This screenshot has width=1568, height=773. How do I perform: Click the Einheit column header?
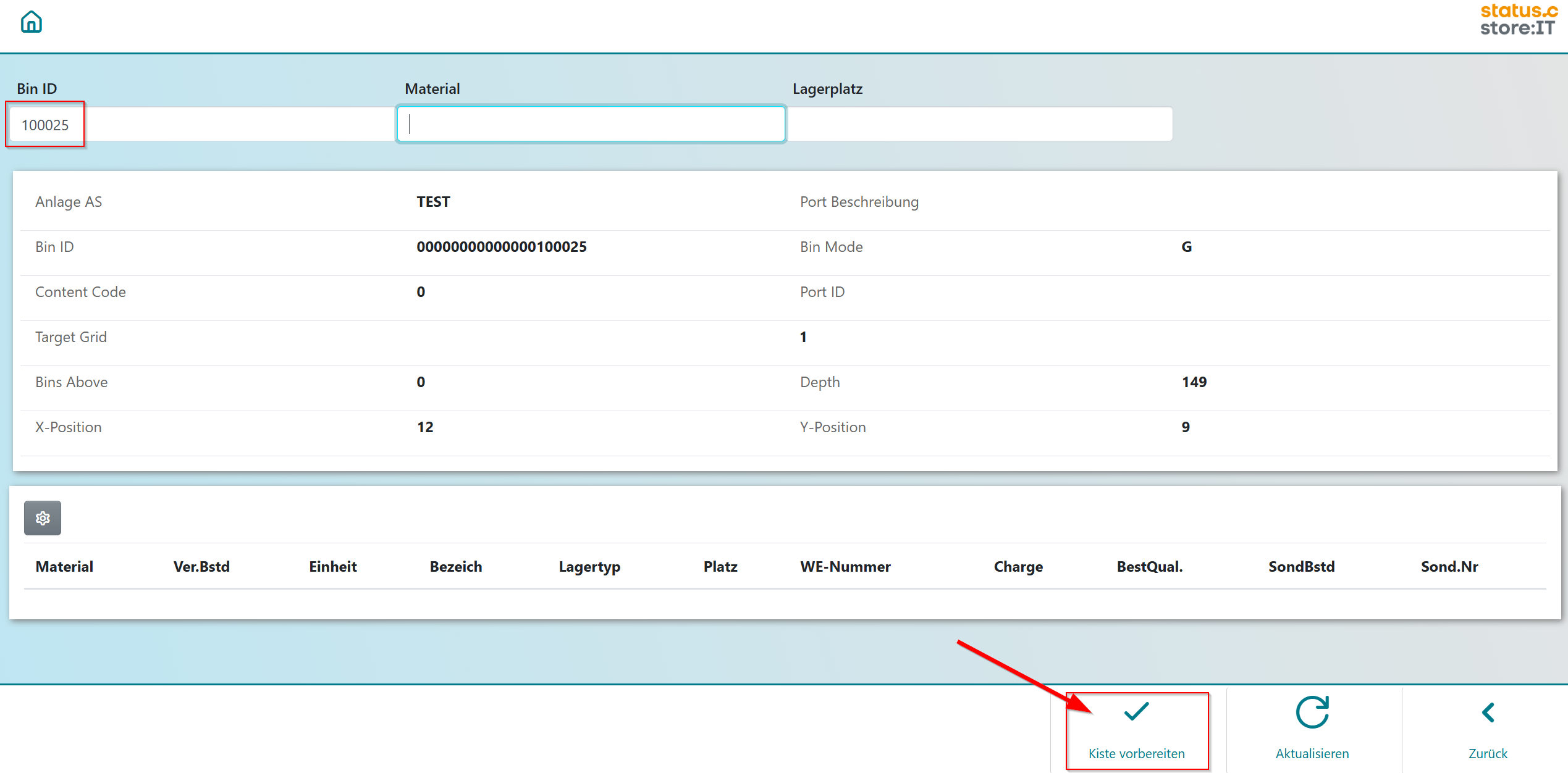333,567
